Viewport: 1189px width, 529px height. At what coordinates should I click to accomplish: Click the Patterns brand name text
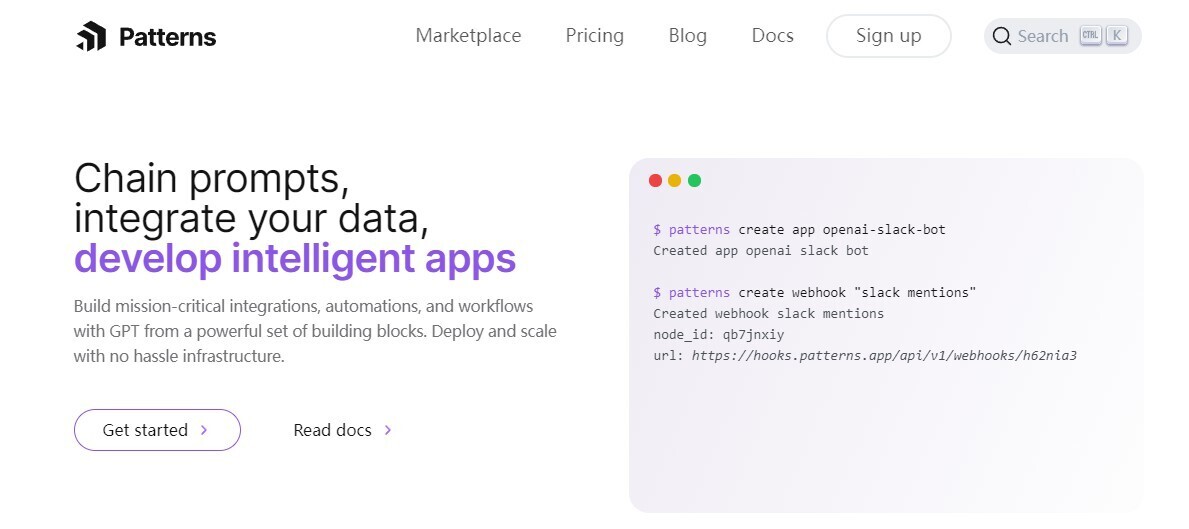point(167,37)
